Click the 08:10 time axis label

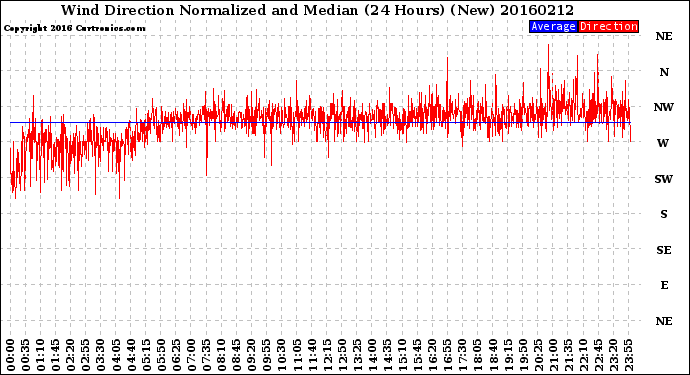point(221,355)
